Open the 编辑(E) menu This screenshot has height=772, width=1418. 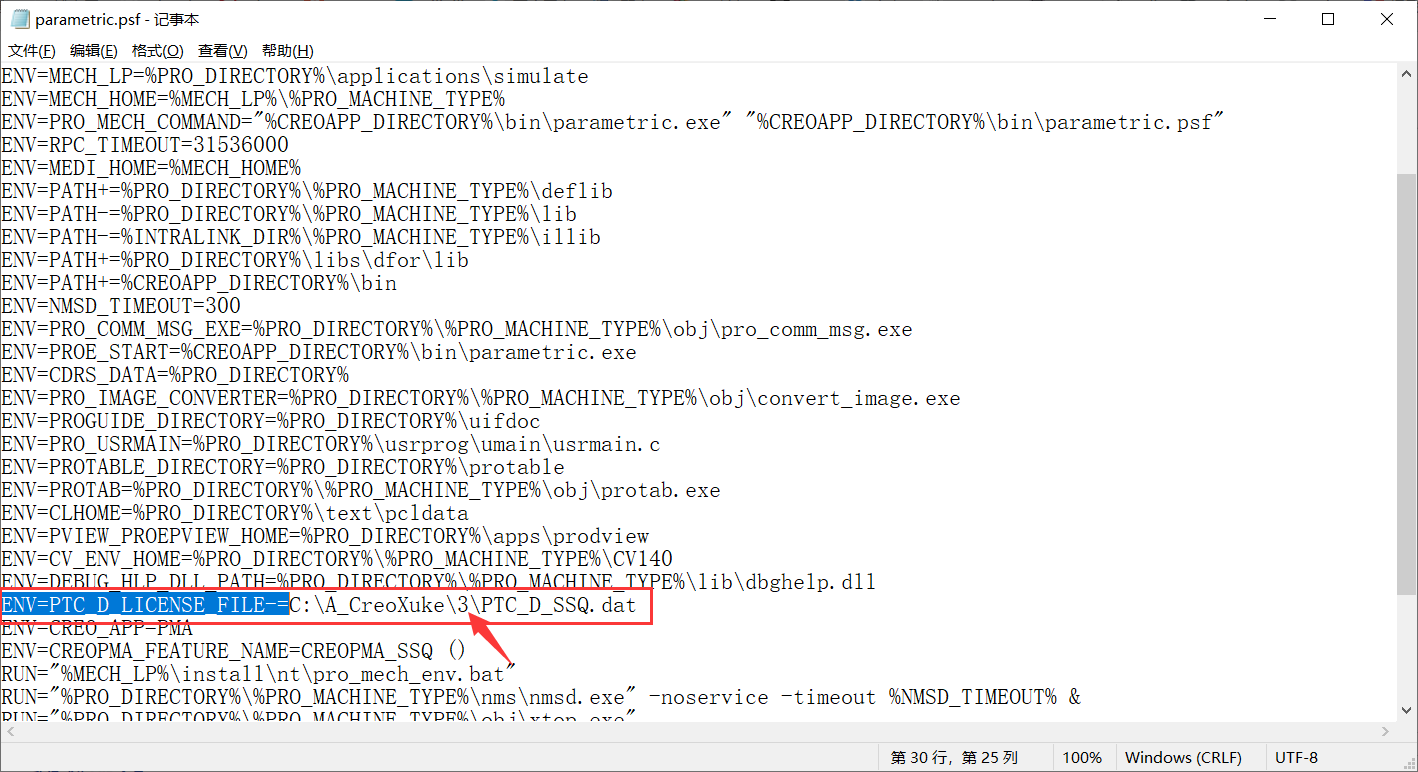(93, 51)
